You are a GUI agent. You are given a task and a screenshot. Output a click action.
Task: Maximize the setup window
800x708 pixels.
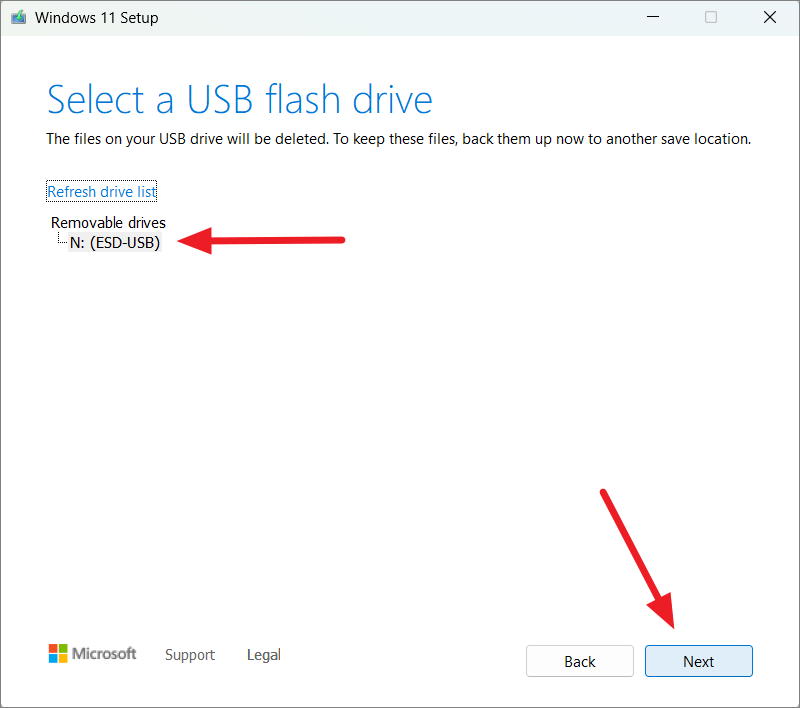coord(710,17)
